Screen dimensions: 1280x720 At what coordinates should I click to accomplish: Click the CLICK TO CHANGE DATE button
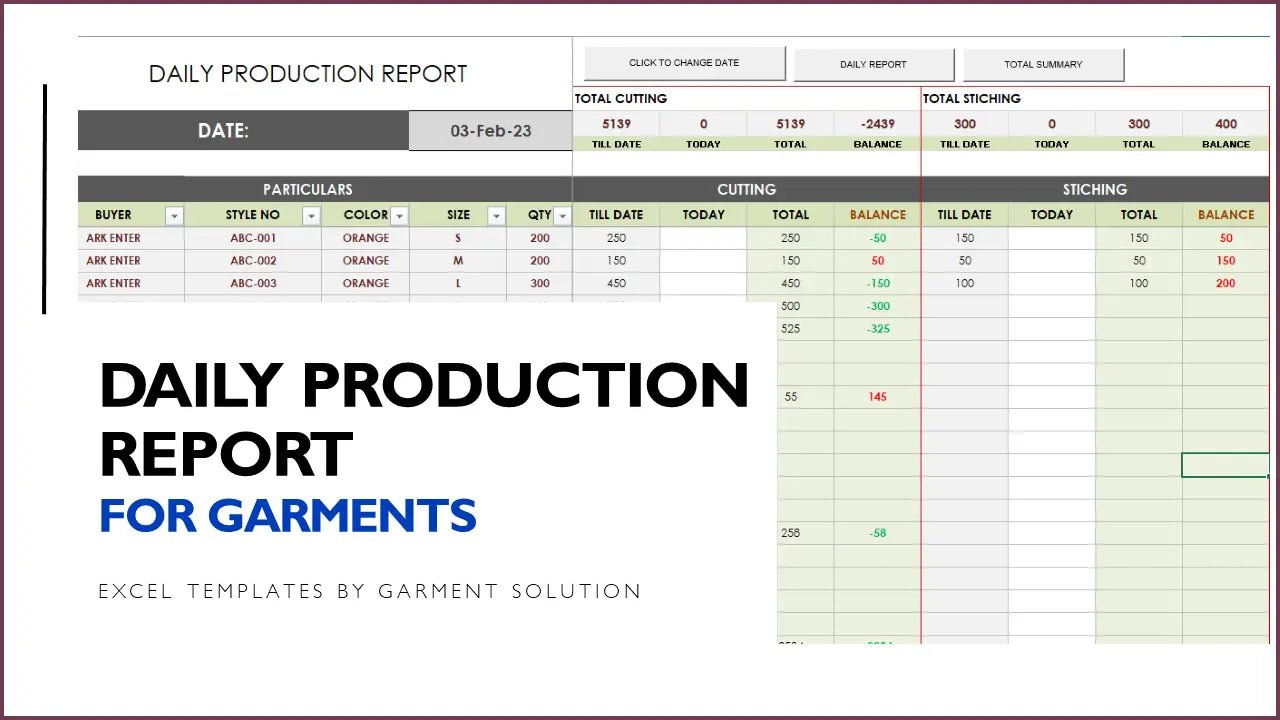[684, 62]
